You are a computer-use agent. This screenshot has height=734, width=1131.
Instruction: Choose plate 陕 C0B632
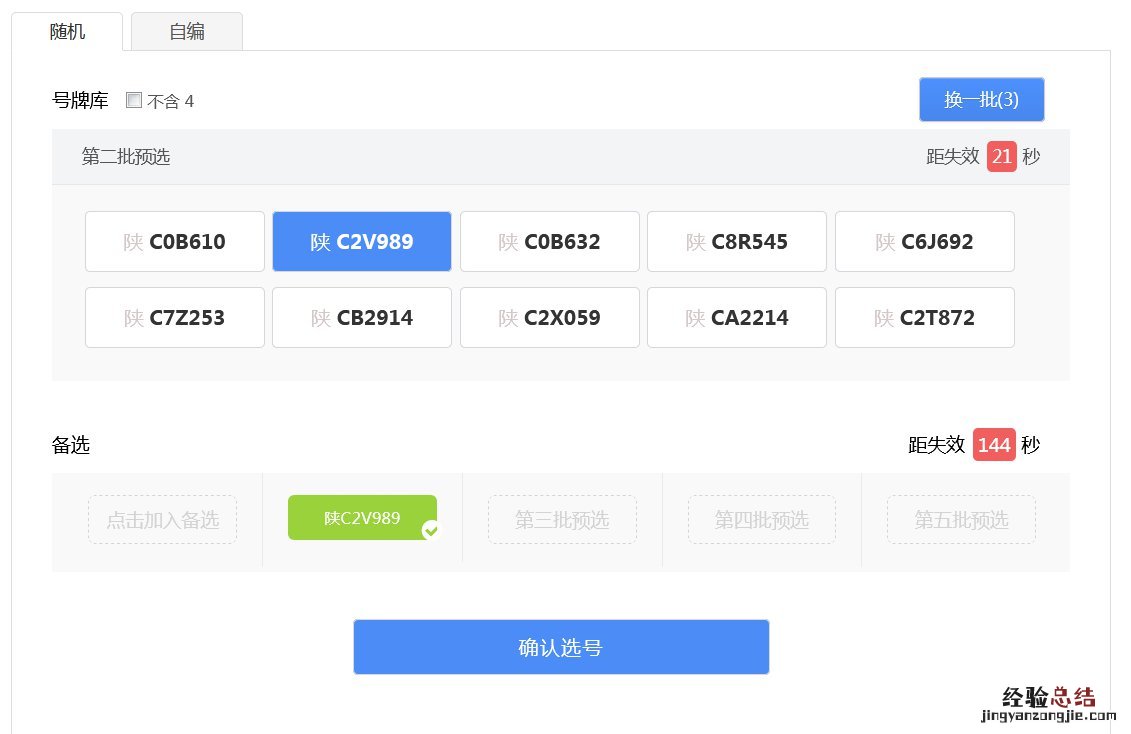(549, 242)
